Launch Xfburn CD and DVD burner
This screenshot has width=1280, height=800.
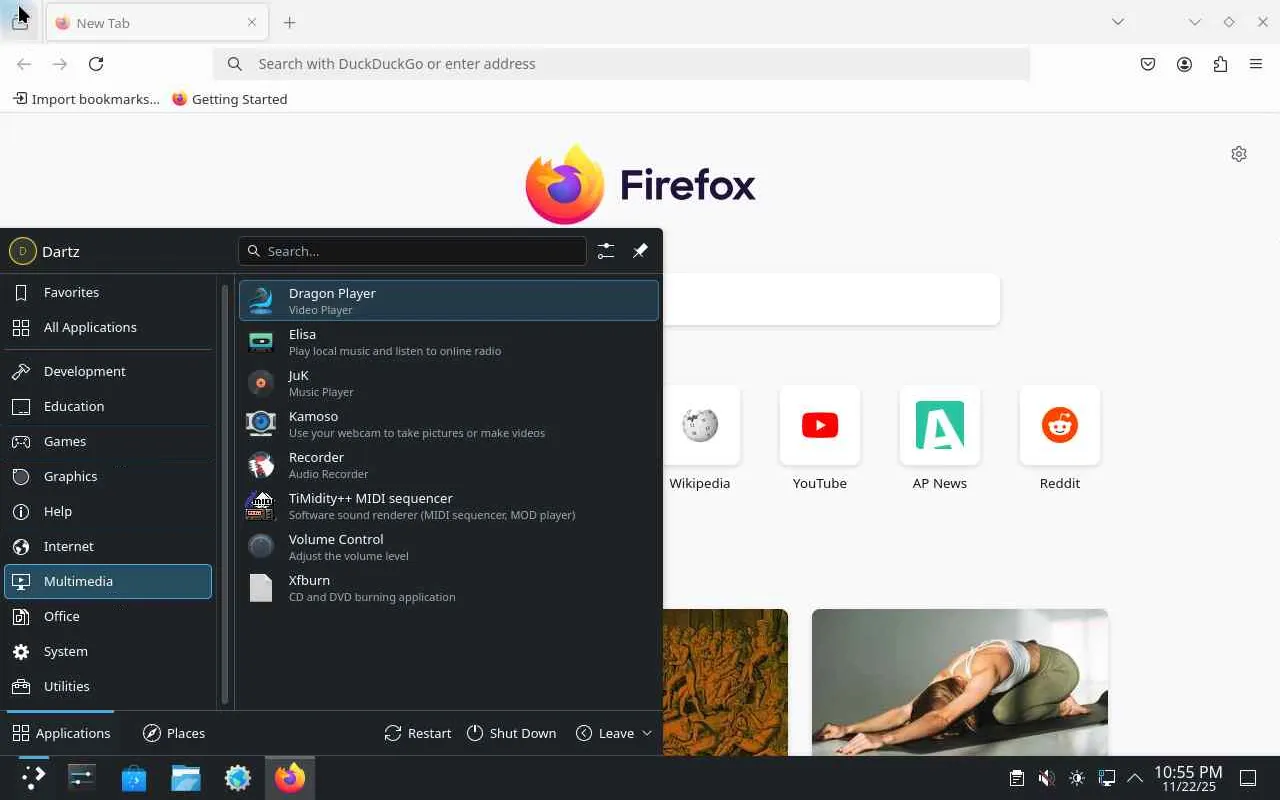(x=449, y=588)
